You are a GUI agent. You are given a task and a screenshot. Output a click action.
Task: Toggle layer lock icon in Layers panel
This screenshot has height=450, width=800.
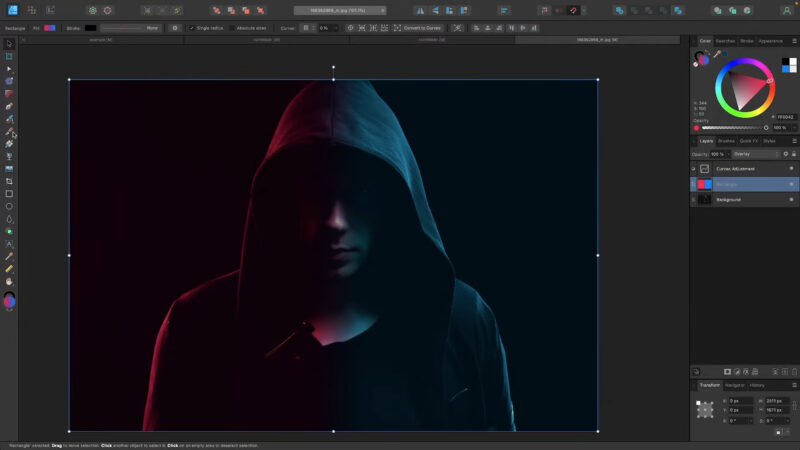click(x=794, y=154)
